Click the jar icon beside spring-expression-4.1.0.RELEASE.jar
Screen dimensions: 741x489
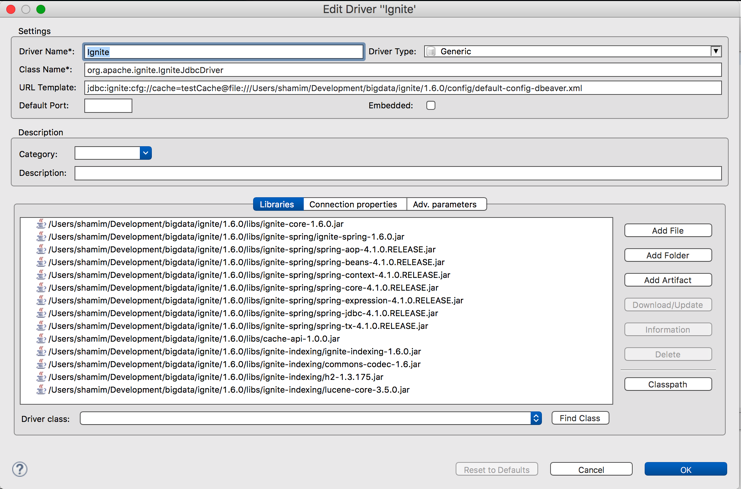coord(41,300)
